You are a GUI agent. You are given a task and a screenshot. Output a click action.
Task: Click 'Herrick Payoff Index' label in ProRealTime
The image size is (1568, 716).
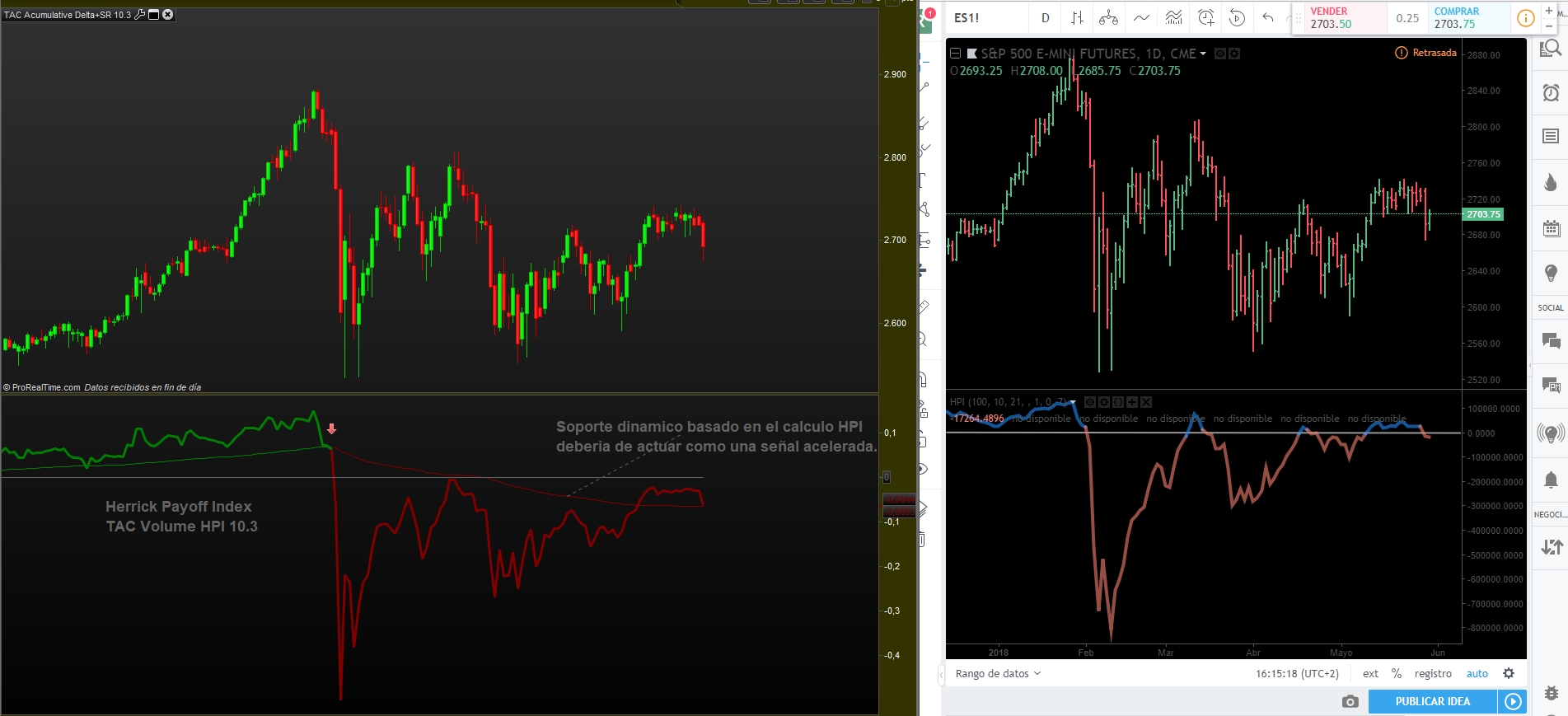point(179,507)
